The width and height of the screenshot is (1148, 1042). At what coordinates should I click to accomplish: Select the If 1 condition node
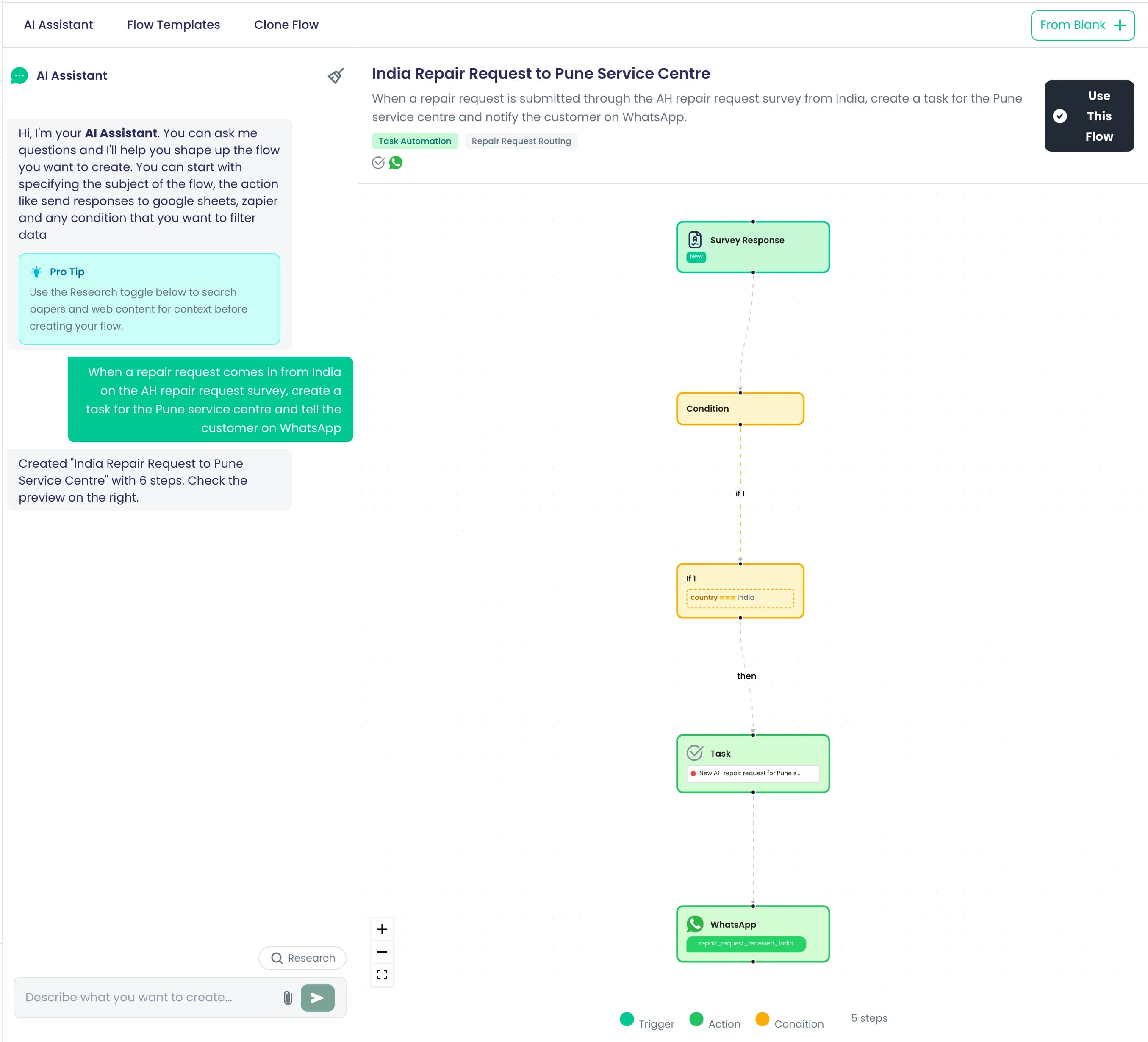pyautogui.click(x=740, y=591)
